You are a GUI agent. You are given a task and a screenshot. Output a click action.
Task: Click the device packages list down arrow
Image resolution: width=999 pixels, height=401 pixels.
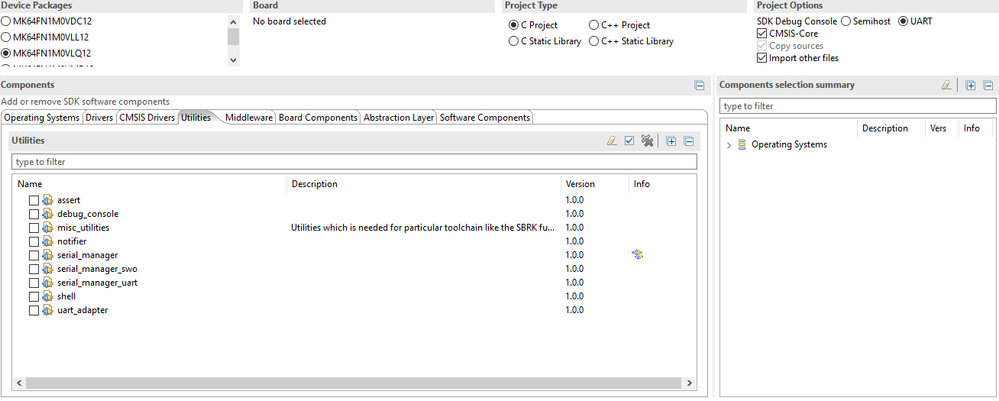click(233, 60)
